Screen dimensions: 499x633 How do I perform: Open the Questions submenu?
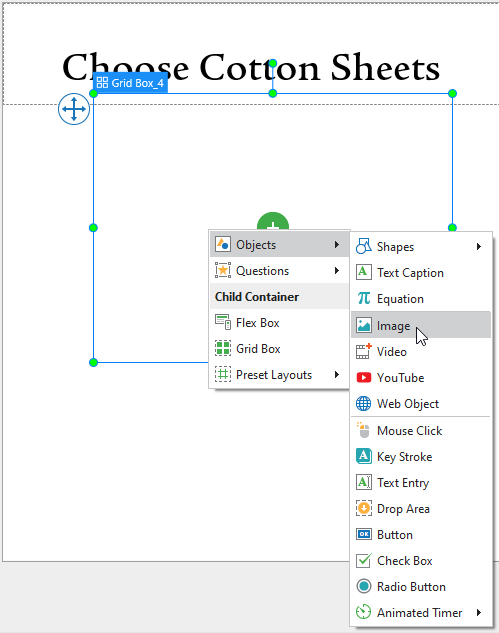[x=279, y=270]
